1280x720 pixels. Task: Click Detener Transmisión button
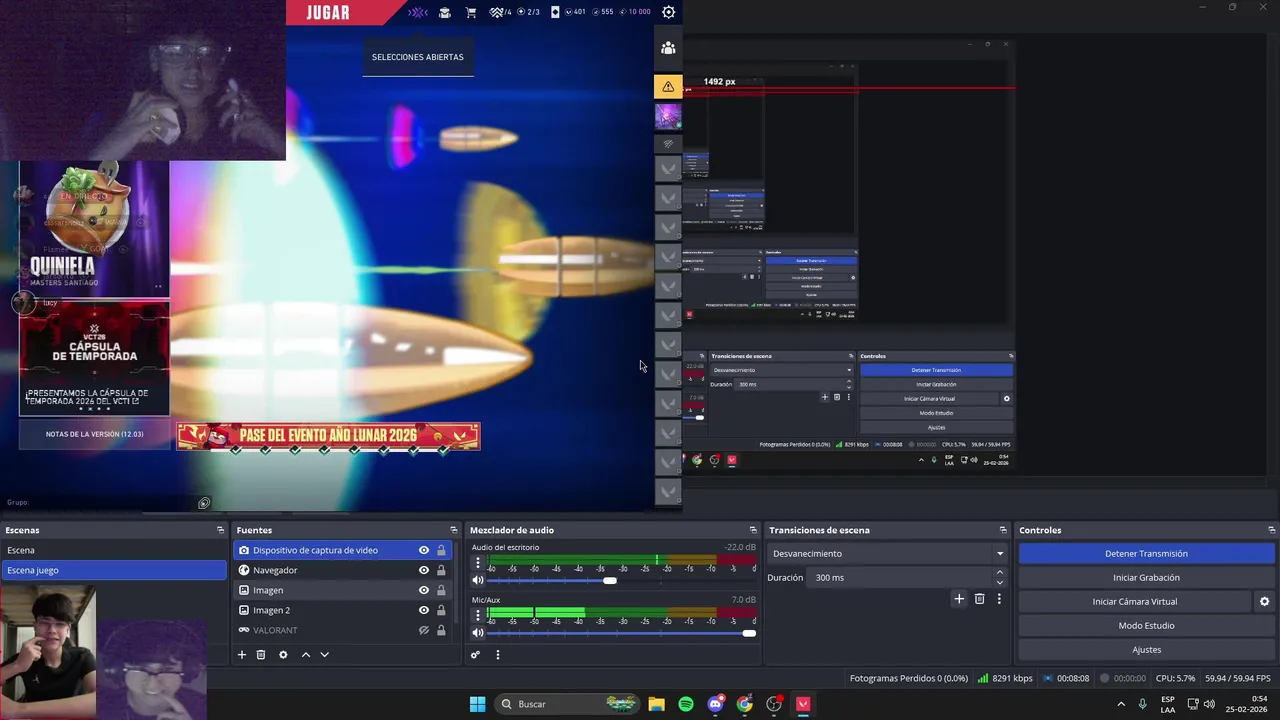[1146, 554]
